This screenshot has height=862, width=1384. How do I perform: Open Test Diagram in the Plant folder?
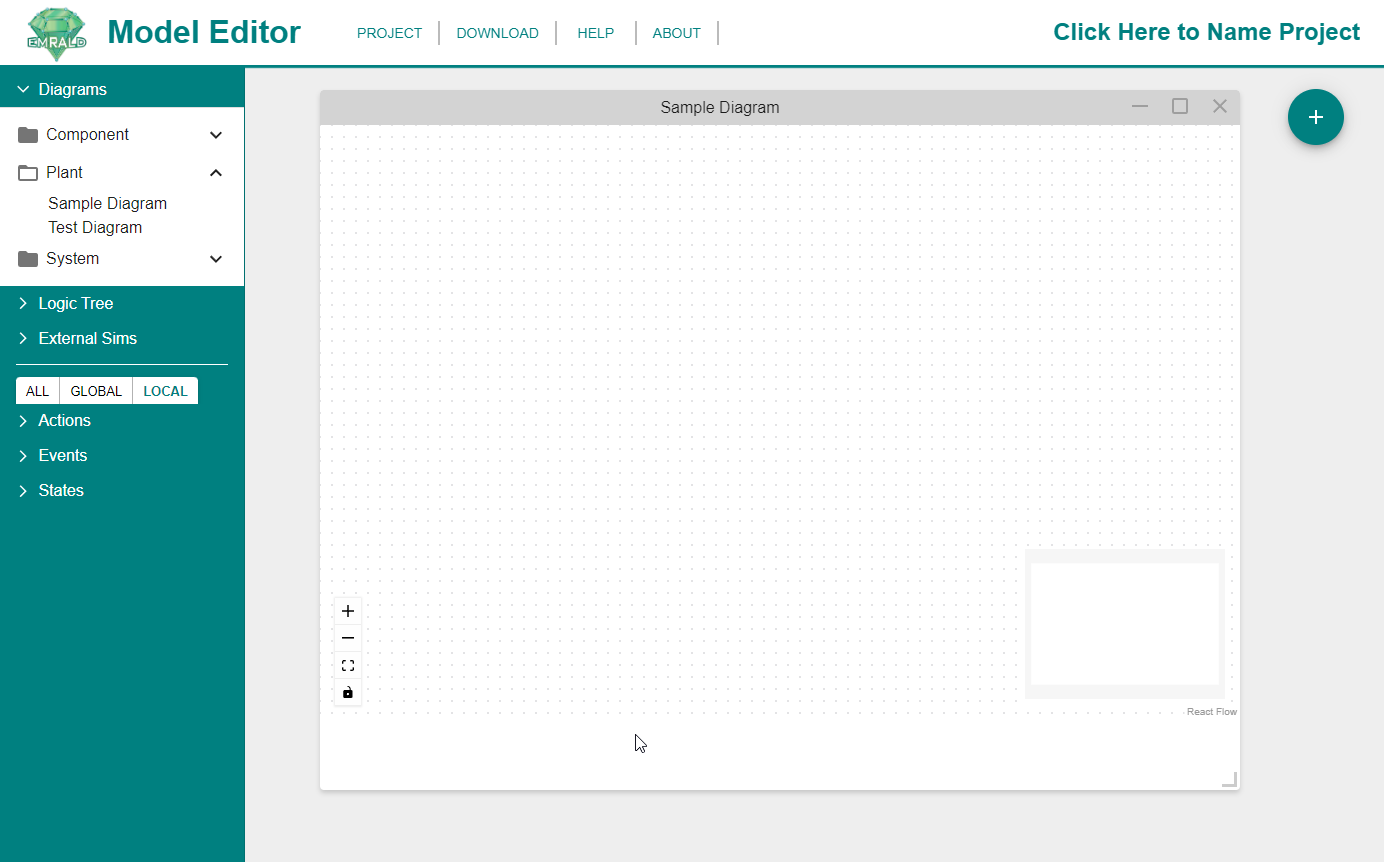pyautogui.click(x=95, y=227)
